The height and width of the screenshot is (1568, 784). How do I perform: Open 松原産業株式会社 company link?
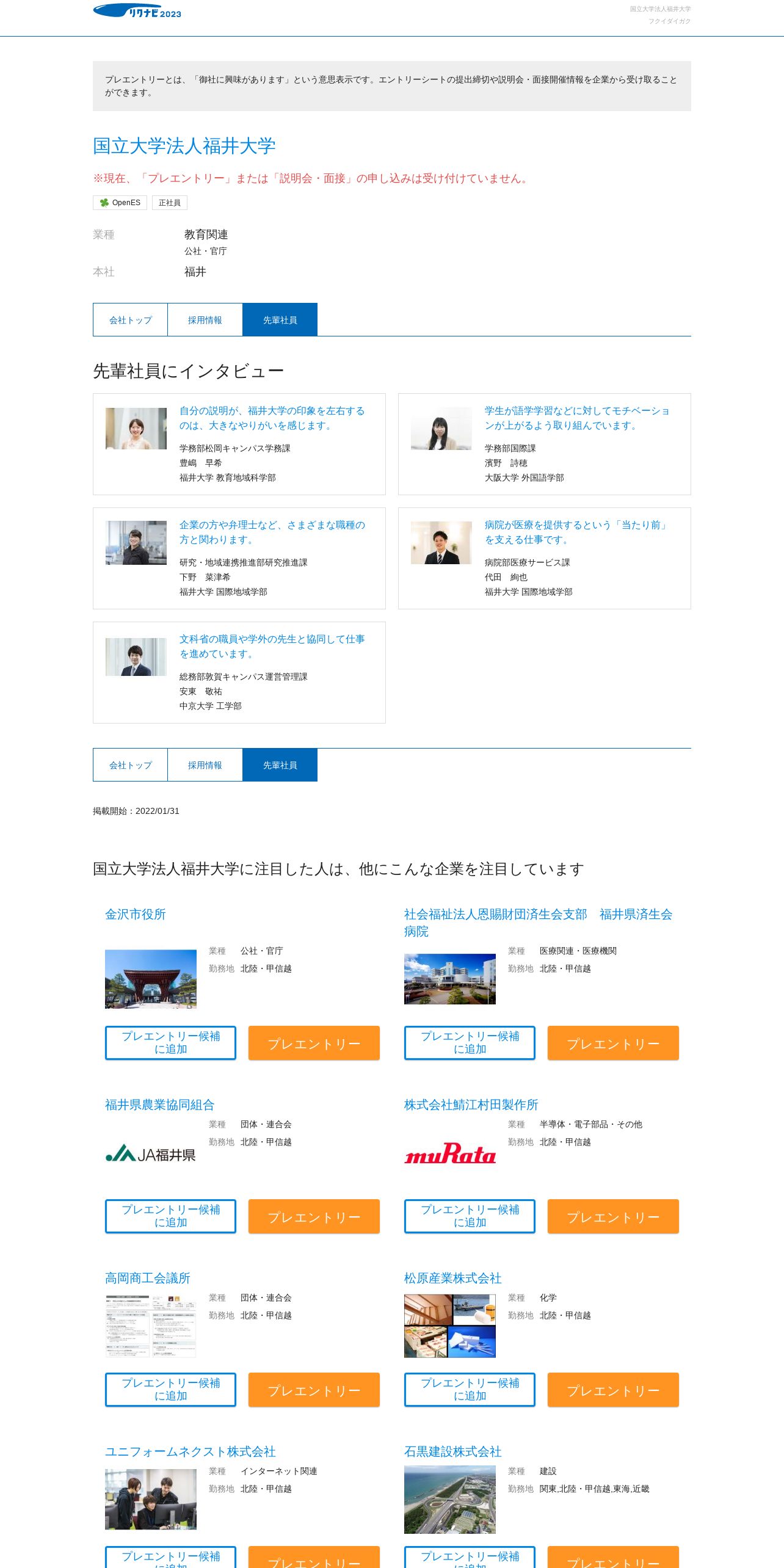(x=453, y=1278)
